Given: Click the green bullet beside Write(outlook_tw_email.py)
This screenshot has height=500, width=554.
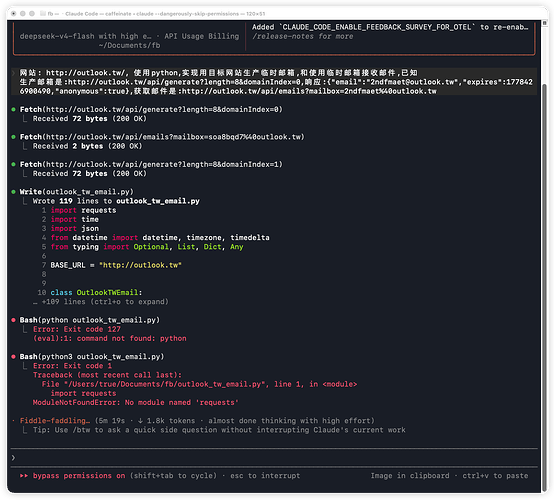Looking at the screenshot, I should tap(13, 192).
